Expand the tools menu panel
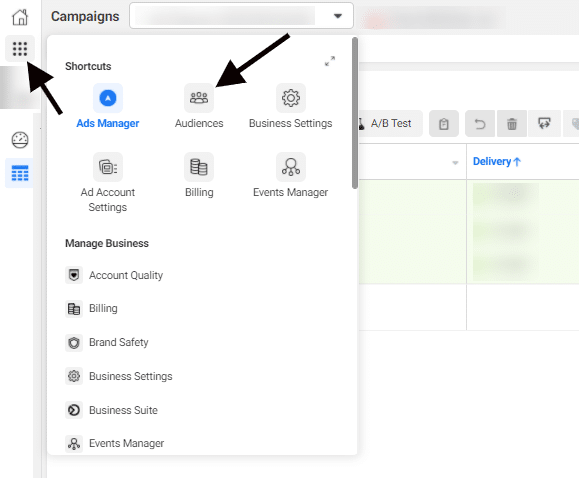 (x=330, y=61)
